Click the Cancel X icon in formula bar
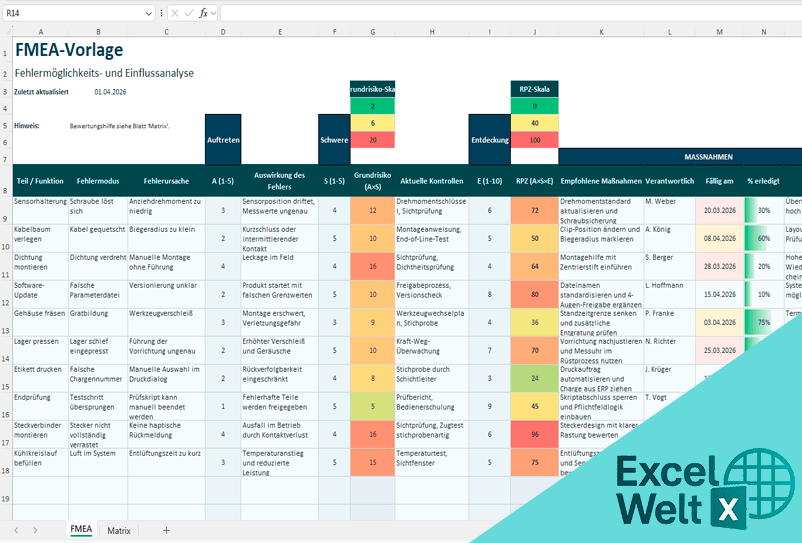Image resolution: width=802 pixels, height=543 pixels. coord(175,13)
